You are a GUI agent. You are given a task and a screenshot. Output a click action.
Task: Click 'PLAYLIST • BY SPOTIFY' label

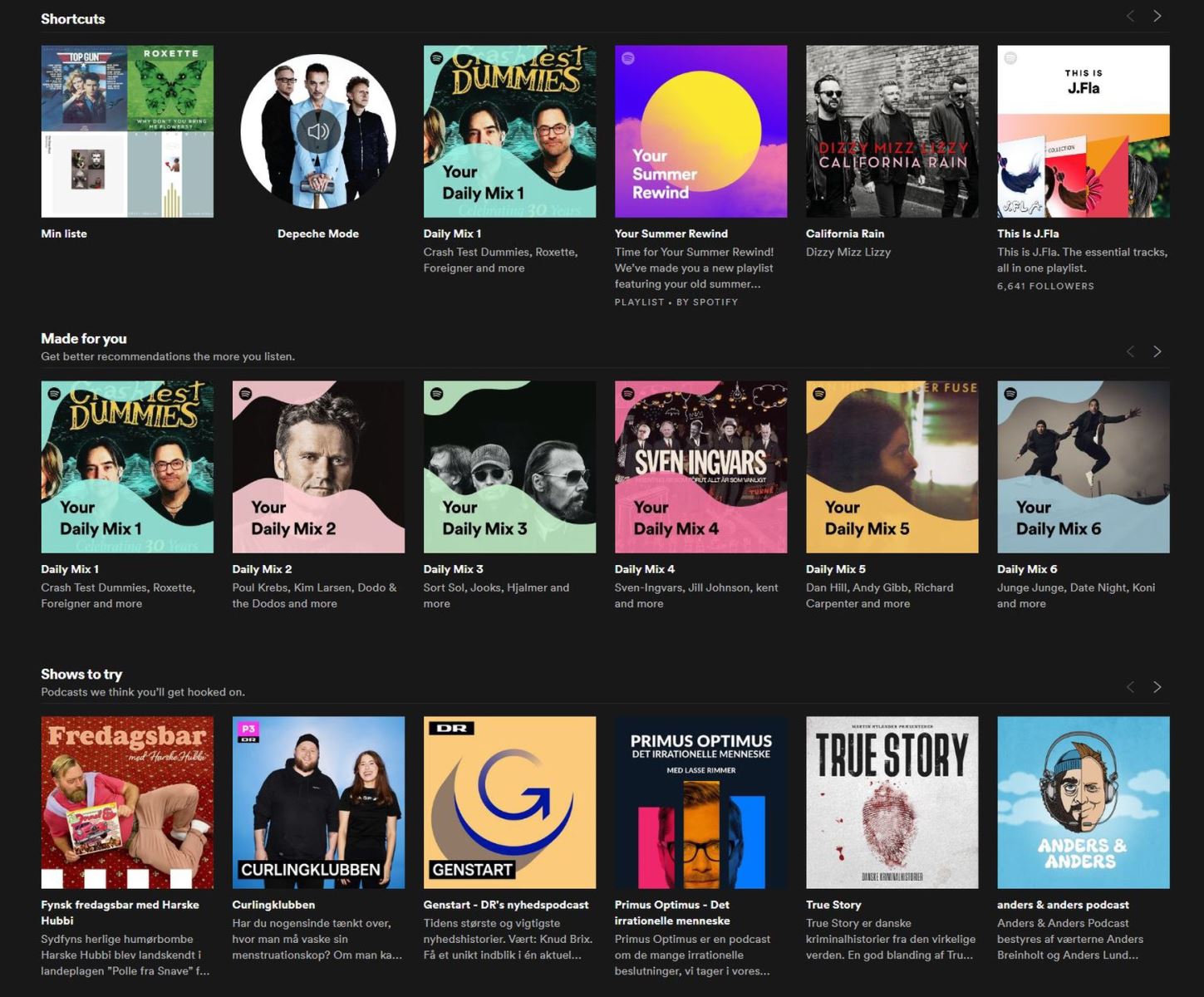tap(676, 302)
